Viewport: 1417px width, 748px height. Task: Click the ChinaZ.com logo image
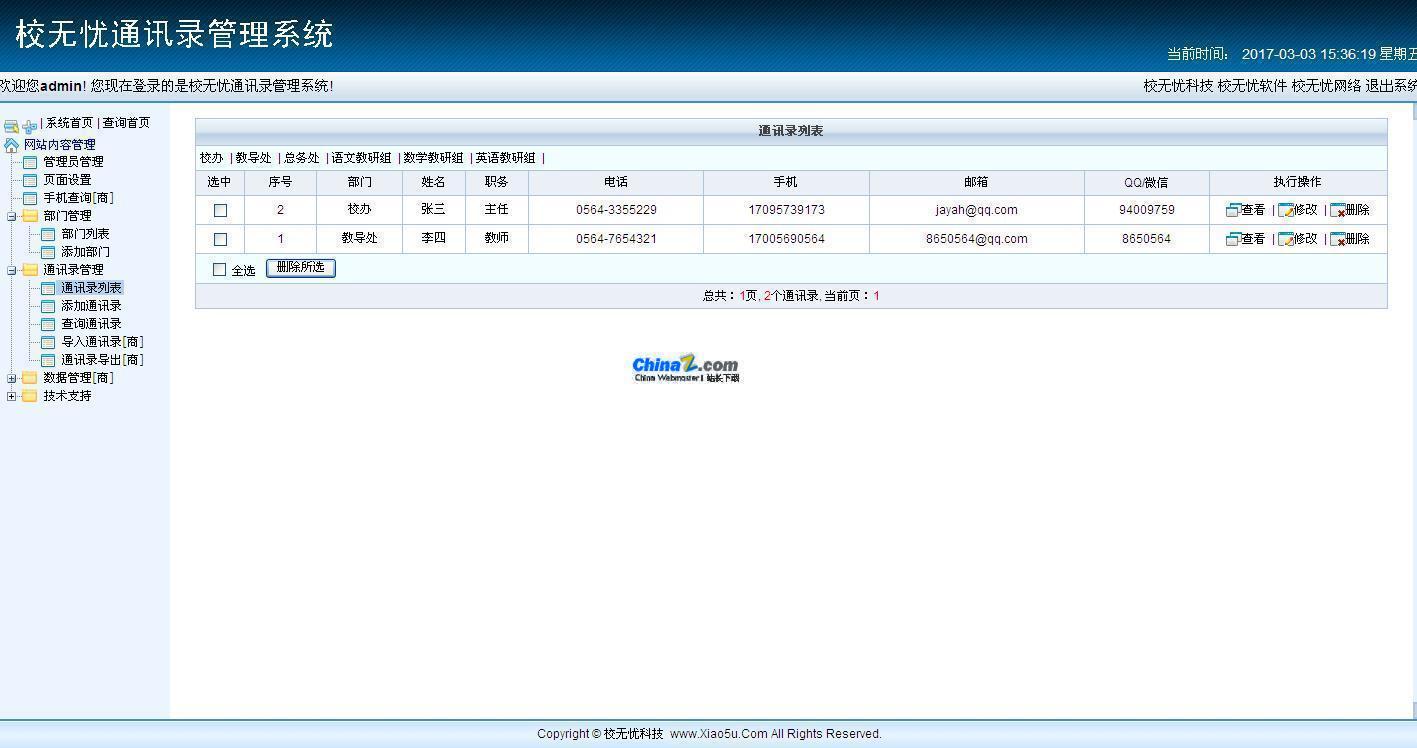coord(686,368)
